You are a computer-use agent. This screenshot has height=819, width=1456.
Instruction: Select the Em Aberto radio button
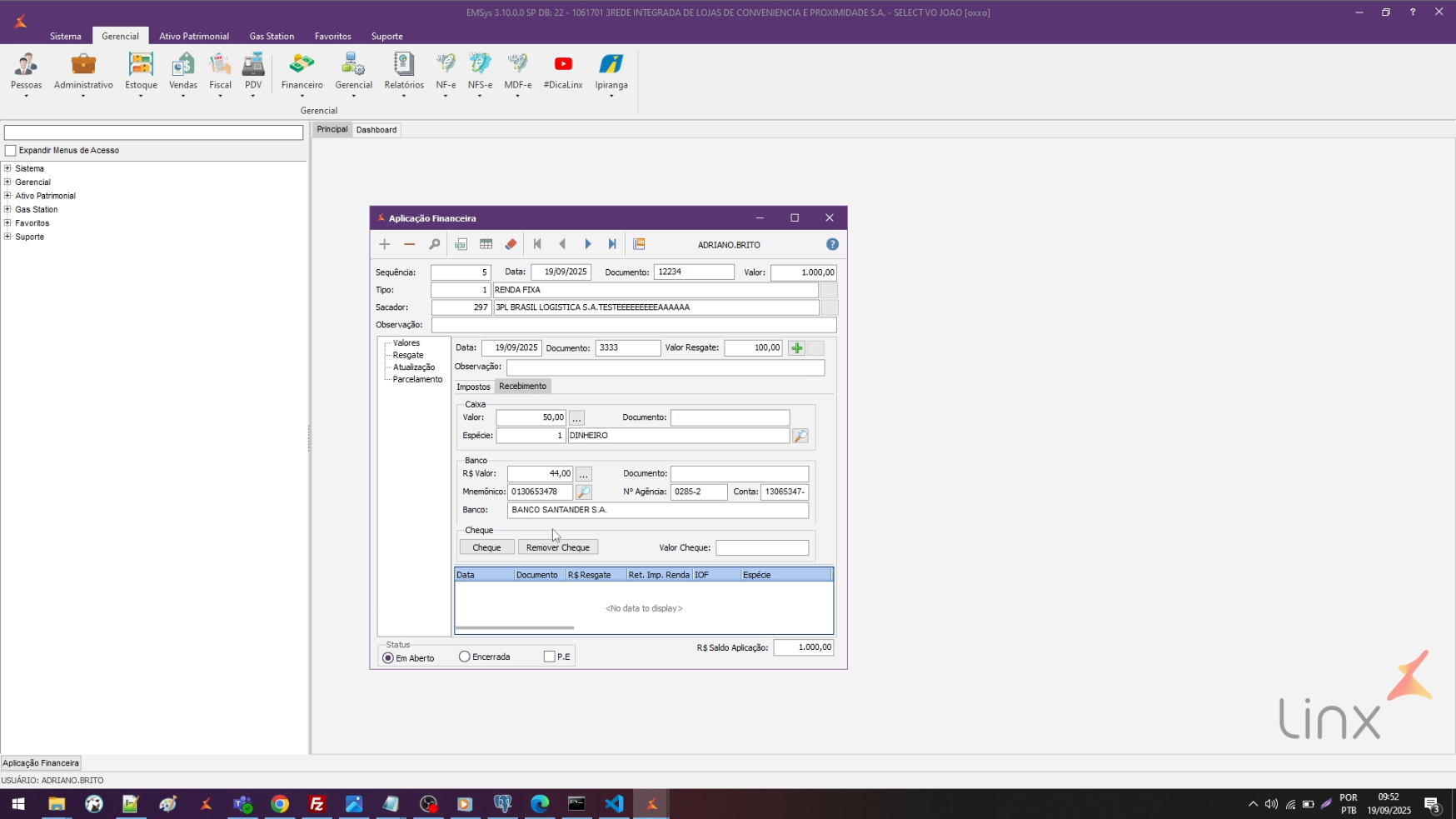coord(388,658)
